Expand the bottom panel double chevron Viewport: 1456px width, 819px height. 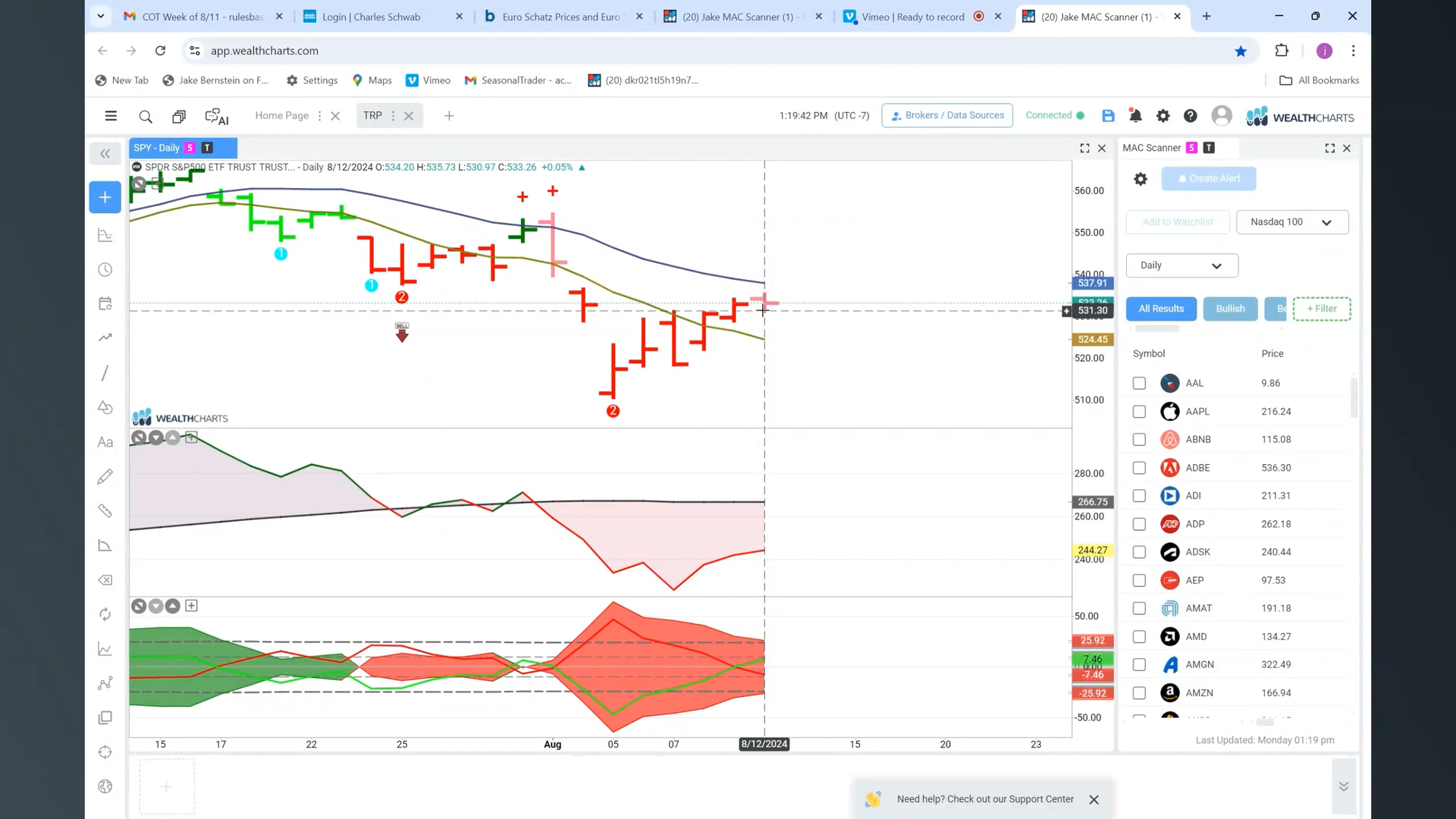(1343, 786)
